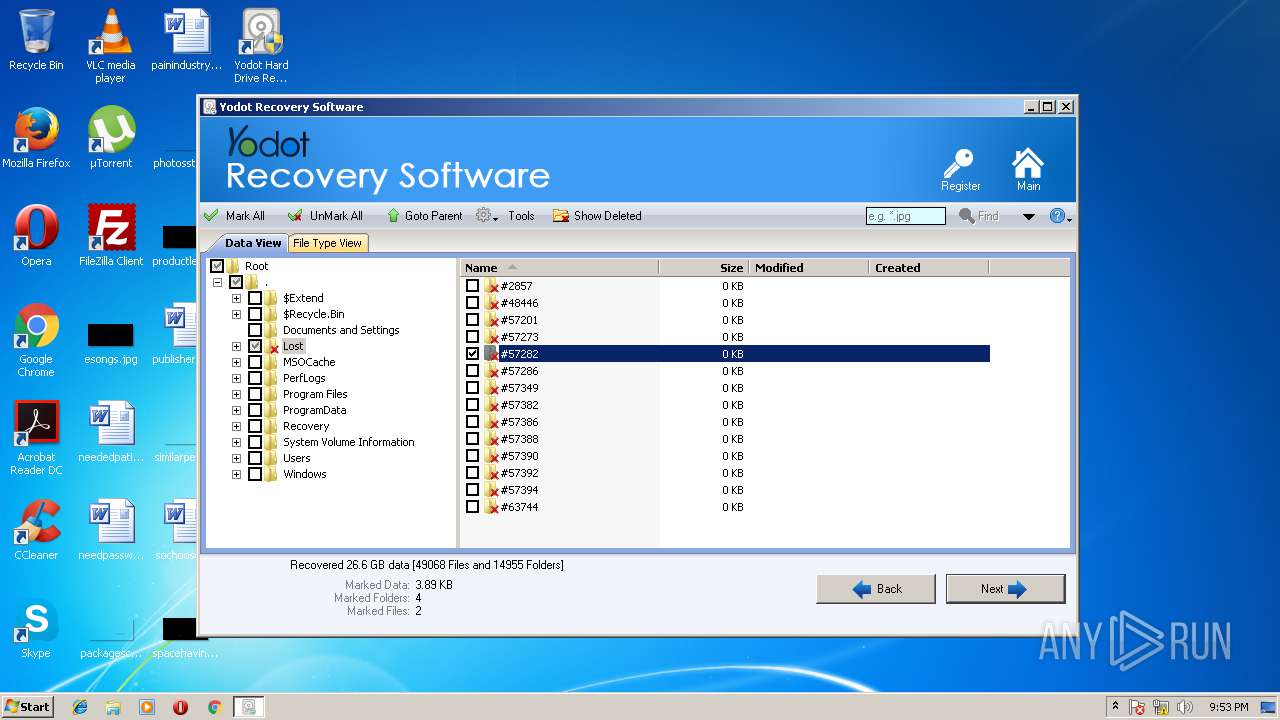The width and height of the screenshot is (1280, 720).
Task: Sort by Created column header
Action: tap(929, 267)
